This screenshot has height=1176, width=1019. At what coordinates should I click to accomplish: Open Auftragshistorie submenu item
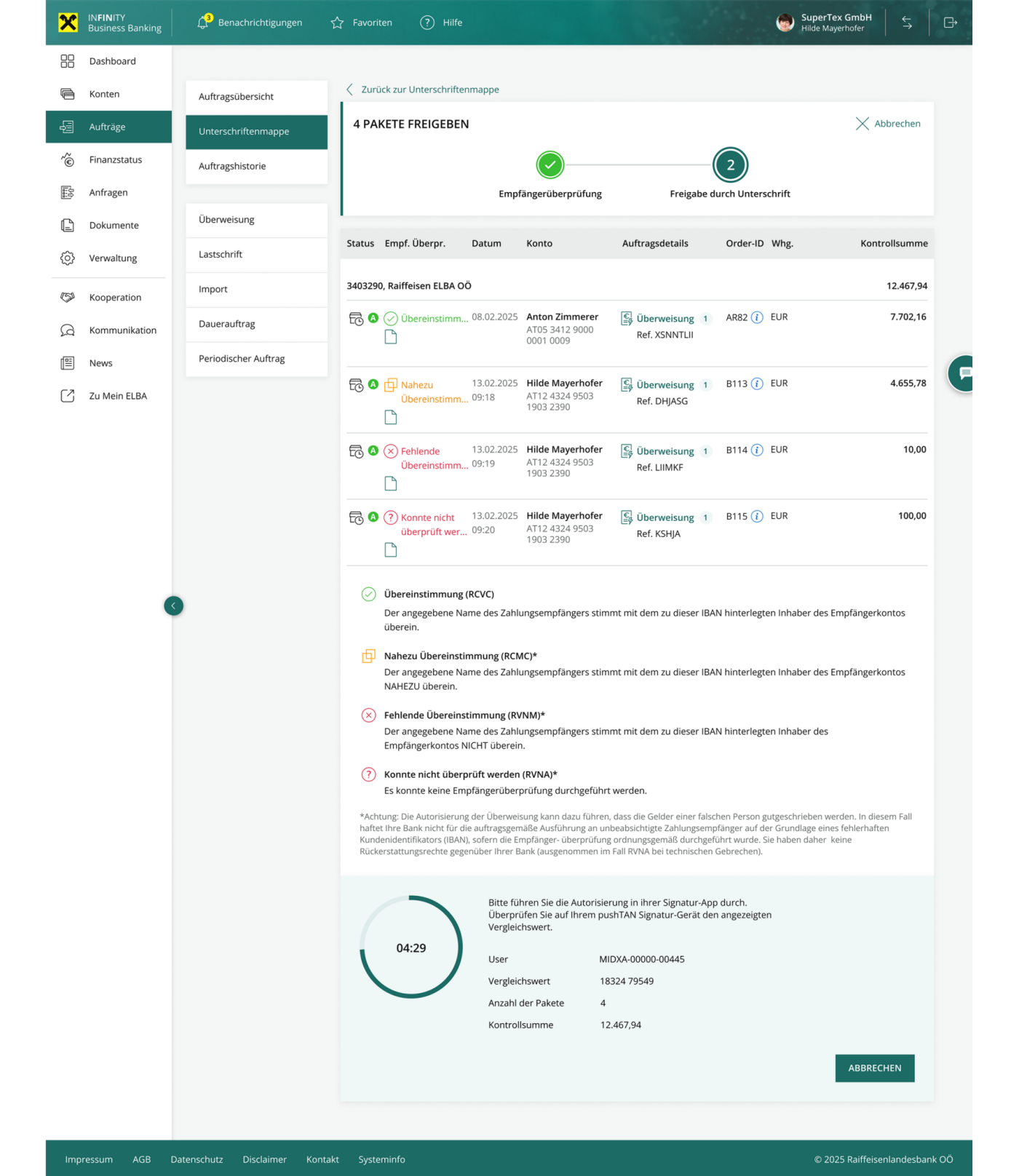pos(232,166)
